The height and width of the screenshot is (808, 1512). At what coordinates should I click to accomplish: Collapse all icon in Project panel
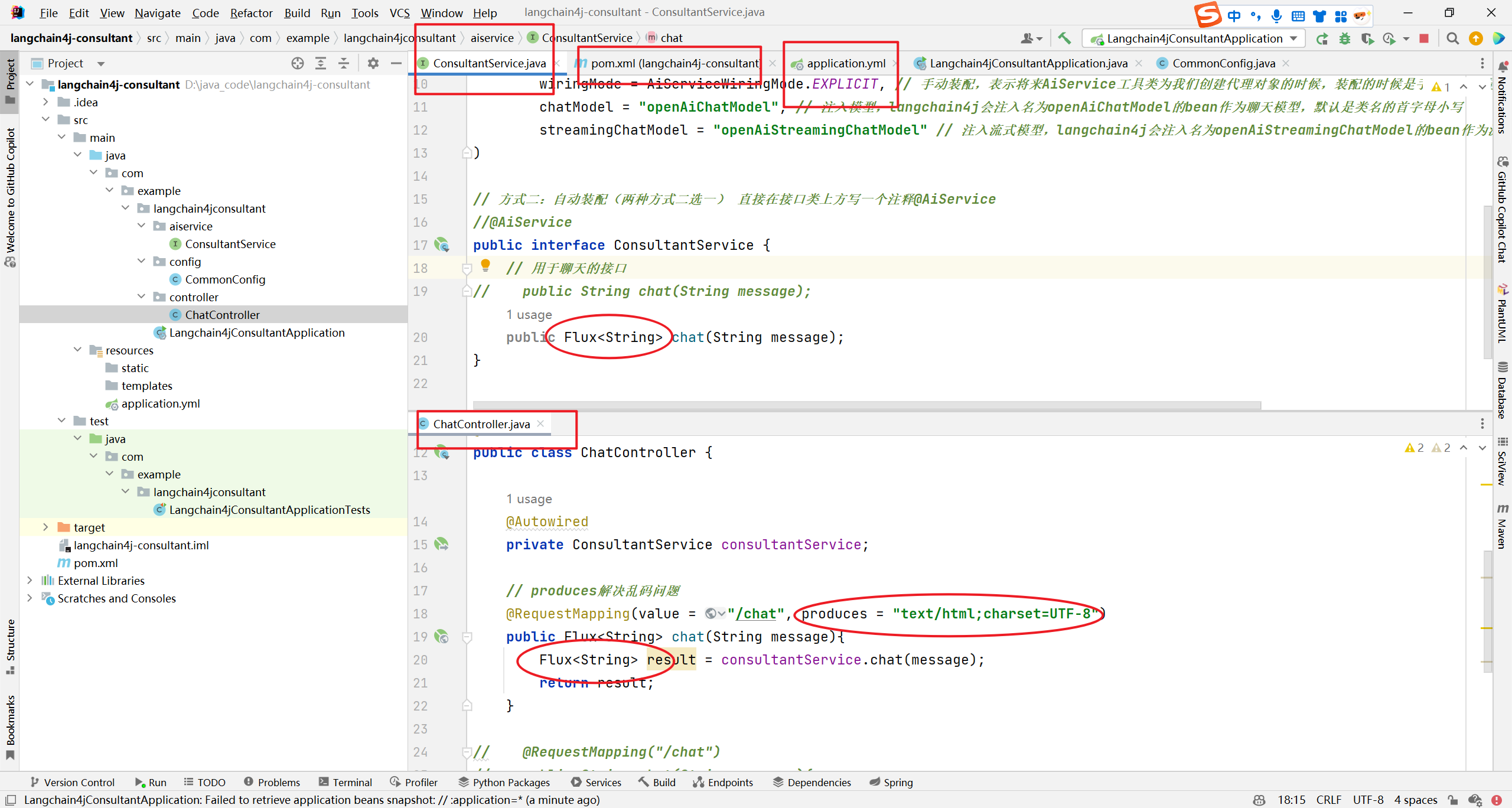(344, 63)
